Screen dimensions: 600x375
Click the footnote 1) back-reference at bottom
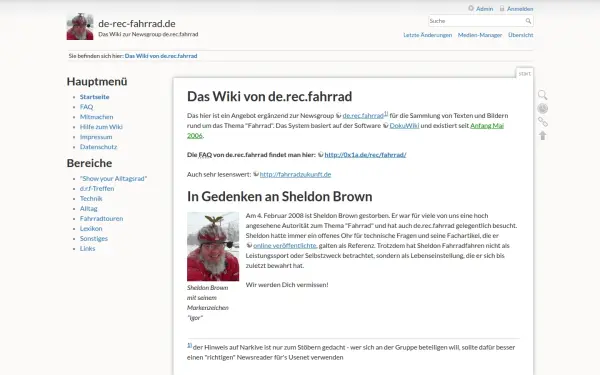coord(189,345)
